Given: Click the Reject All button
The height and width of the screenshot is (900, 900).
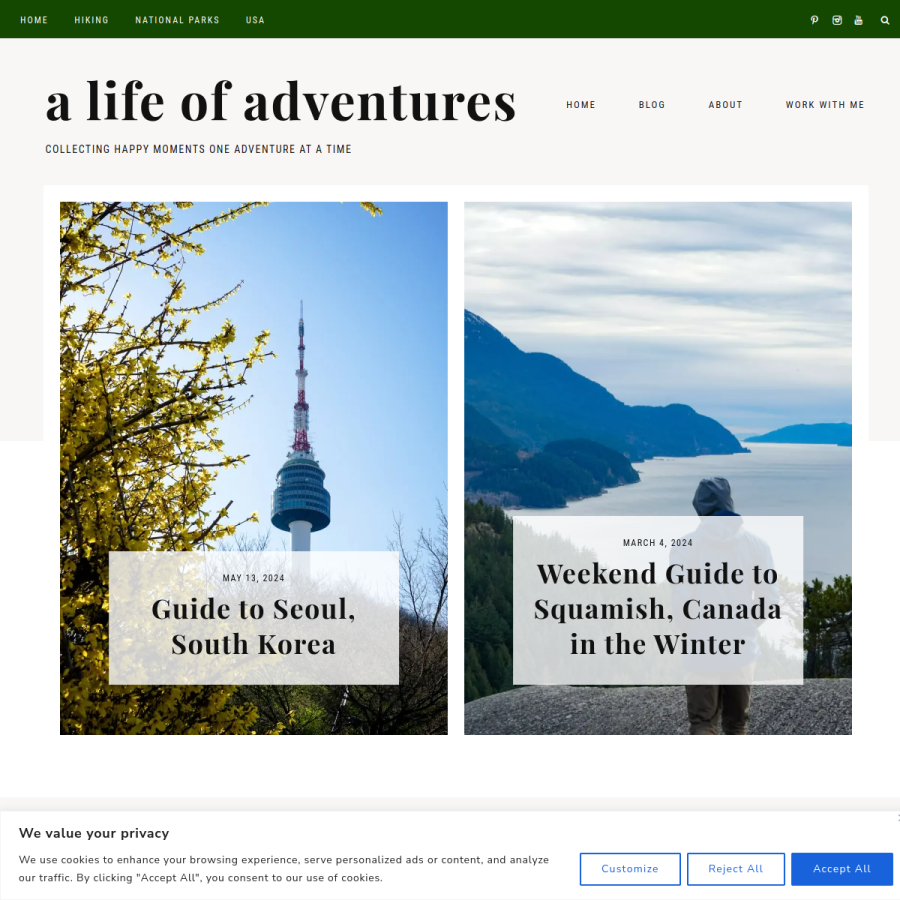Looking at the screenshot, I should [736, 868].
